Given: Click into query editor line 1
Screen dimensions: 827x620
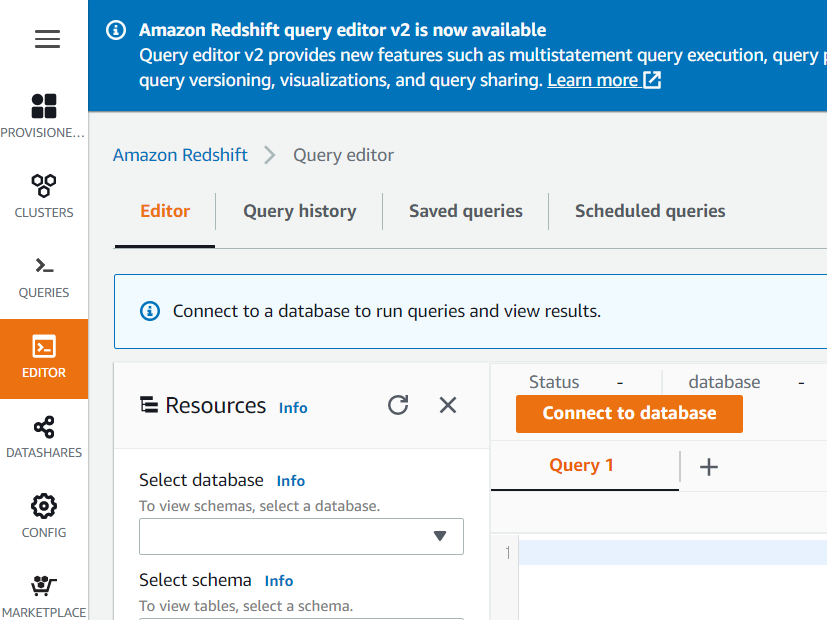Looking at the screenshot, I should coord(672,553).
